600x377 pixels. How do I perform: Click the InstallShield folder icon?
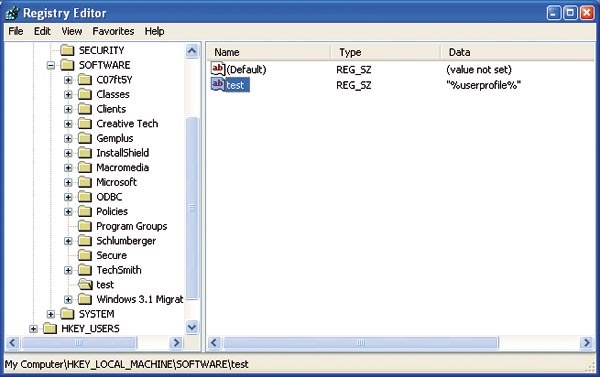coord(85,153)
